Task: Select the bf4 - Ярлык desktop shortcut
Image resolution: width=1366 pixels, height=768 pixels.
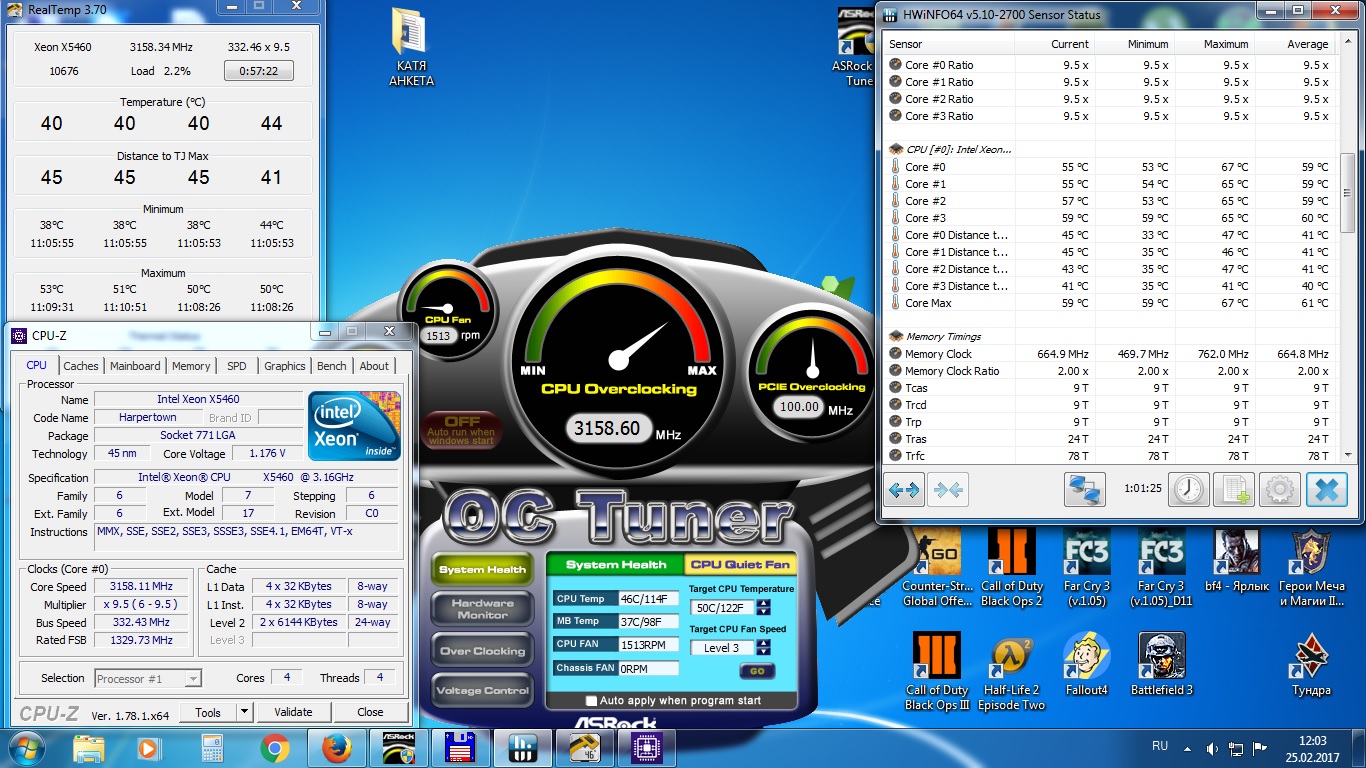Action: pos(1236,560)
